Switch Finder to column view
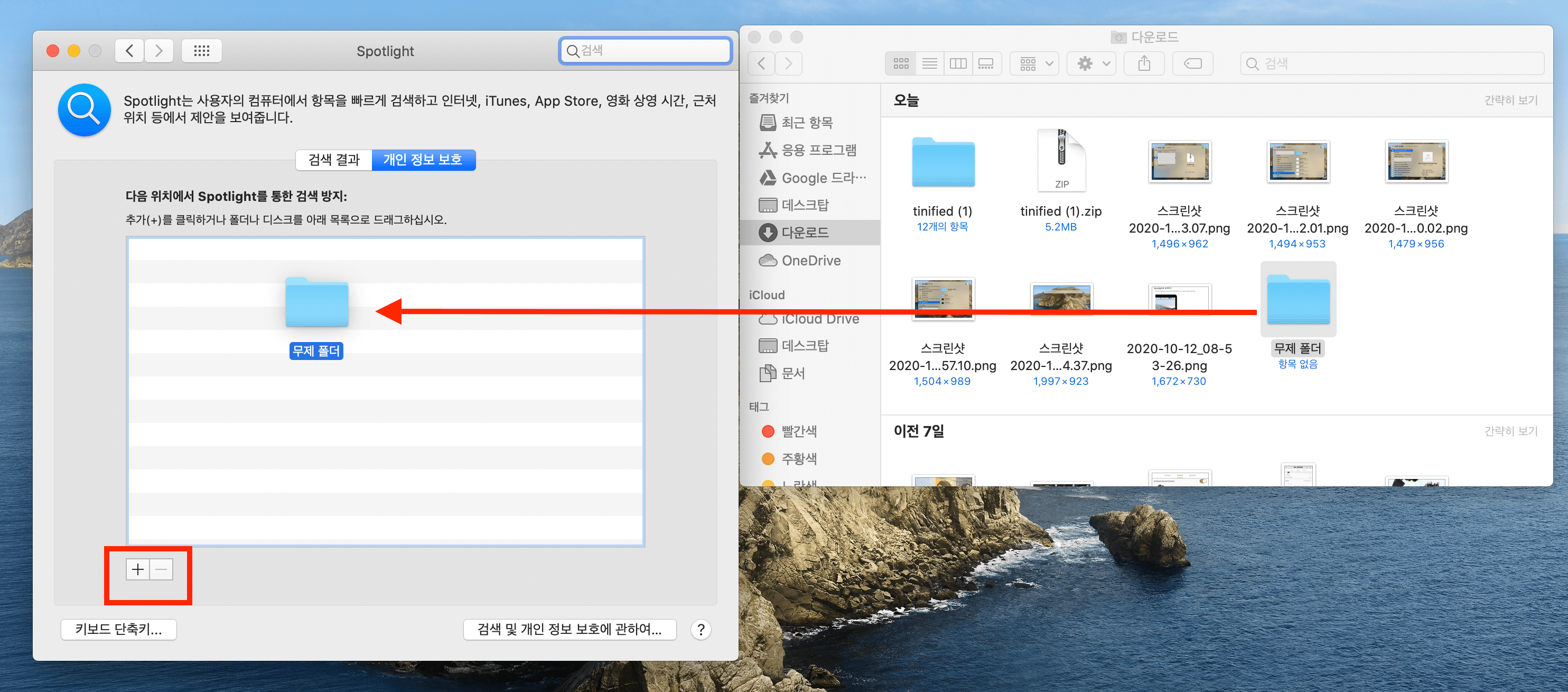The height and width of the screenshot is (692, 1568). (957, 63)
